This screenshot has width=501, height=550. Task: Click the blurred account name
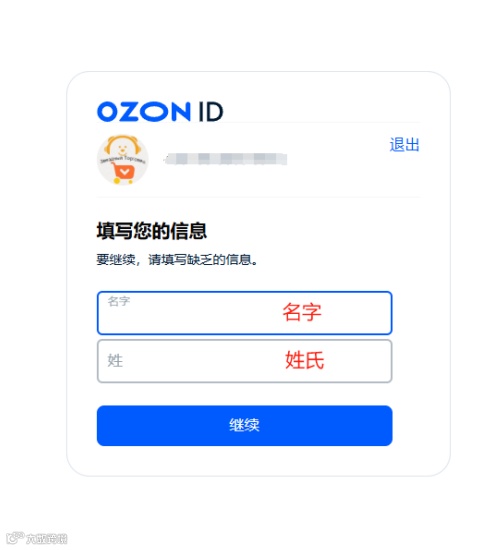click(x=225, y=159)
